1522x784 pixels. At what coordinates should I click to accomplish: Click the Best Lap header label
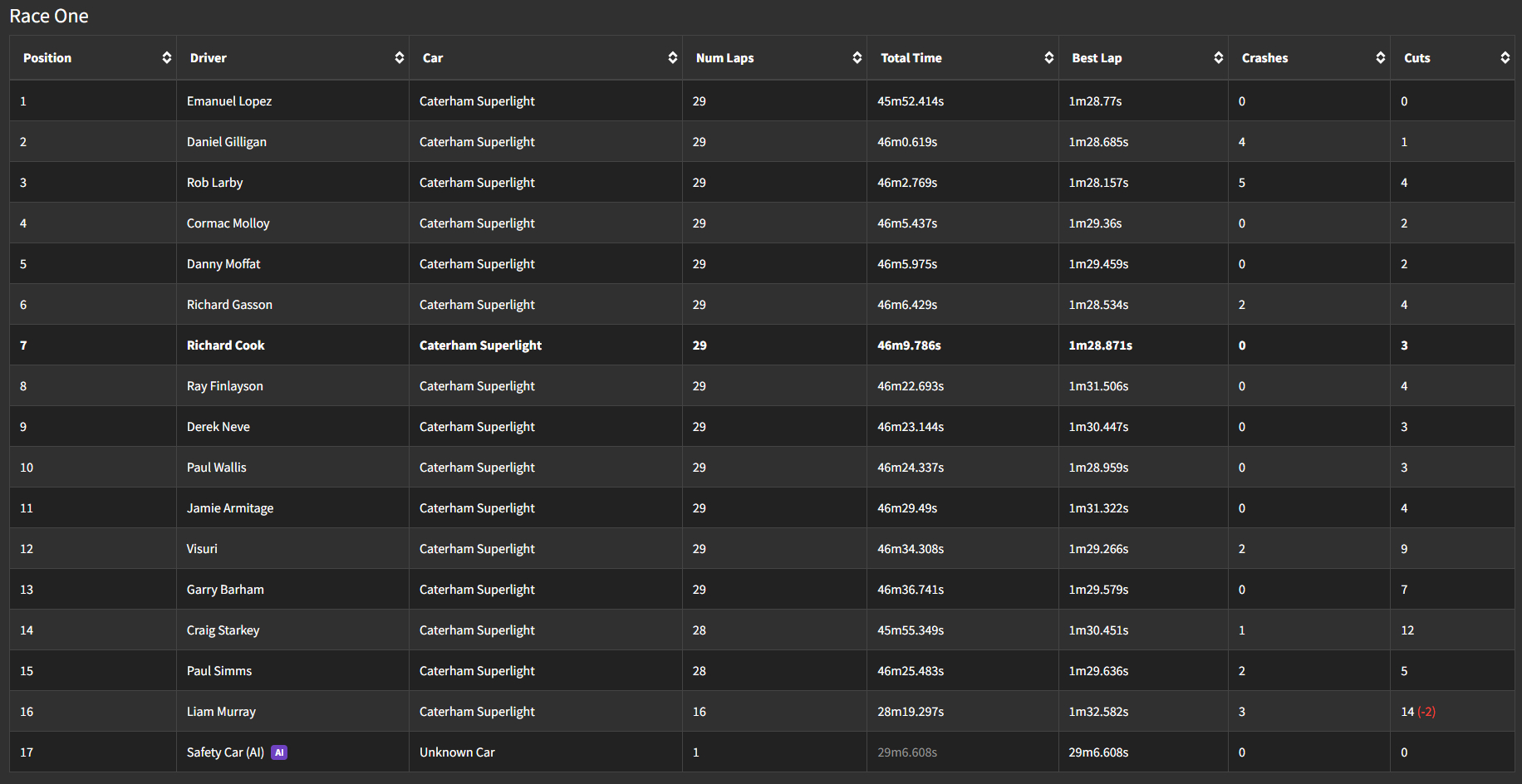[1097, 58]
